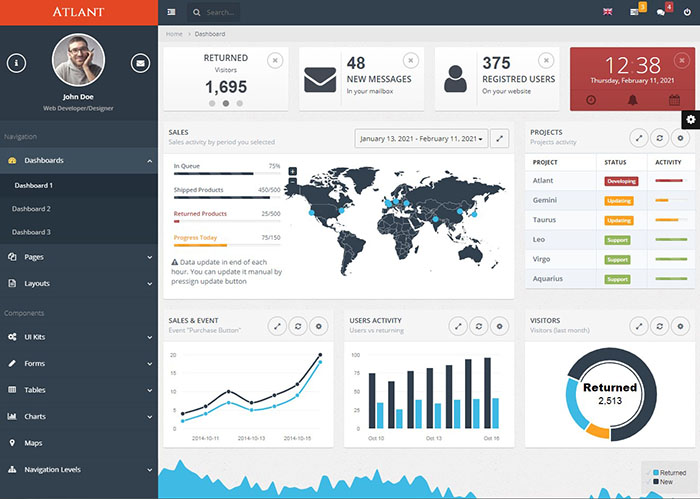Close the Registered Users widget
This screenshot has height=499, width=700.
tap(546, 60)
